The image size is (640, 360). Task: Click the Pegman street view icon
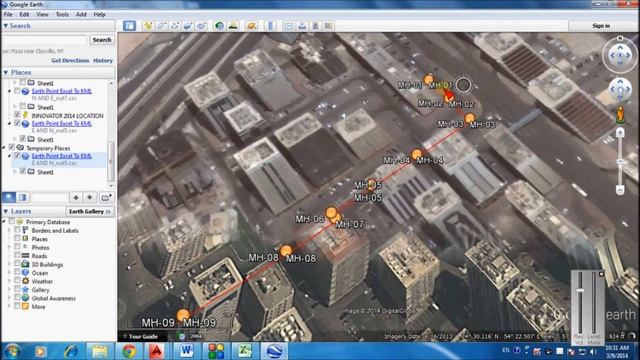coord(620,115)
